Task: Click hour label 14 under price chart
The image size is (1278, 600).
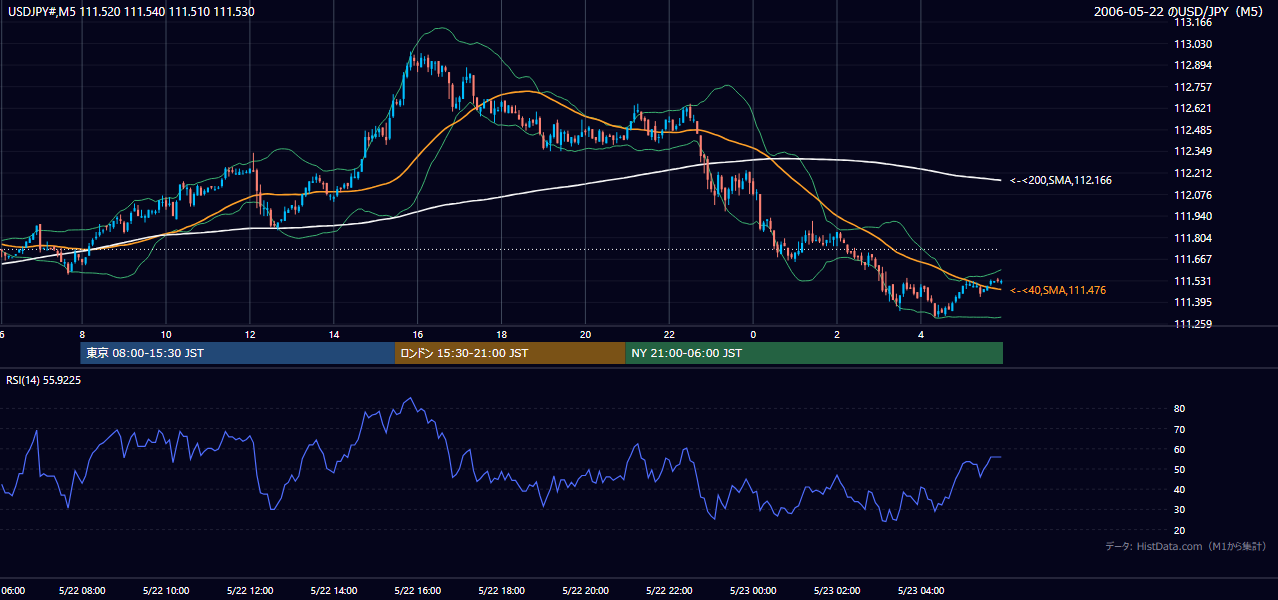Action: pyautogui.click(x=334, y=334)
